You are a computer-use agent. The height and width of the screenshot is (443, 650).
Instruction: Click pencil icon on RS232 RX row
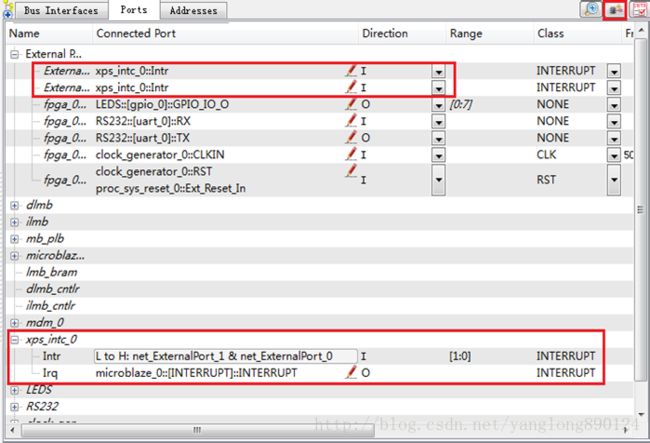pyautogui.click(x=351, y=120)
